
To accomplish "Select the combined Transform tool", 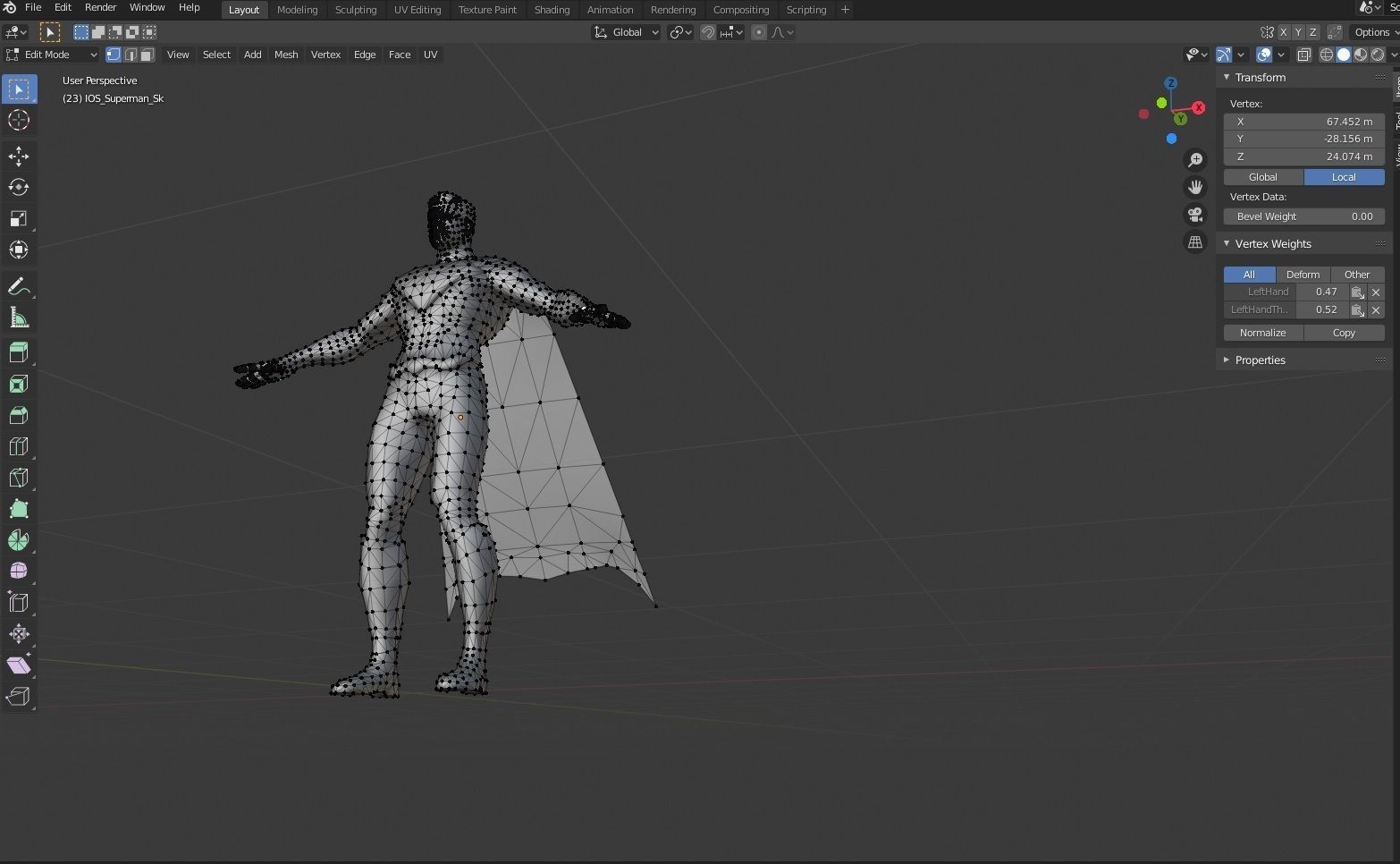I will (19, 250).
